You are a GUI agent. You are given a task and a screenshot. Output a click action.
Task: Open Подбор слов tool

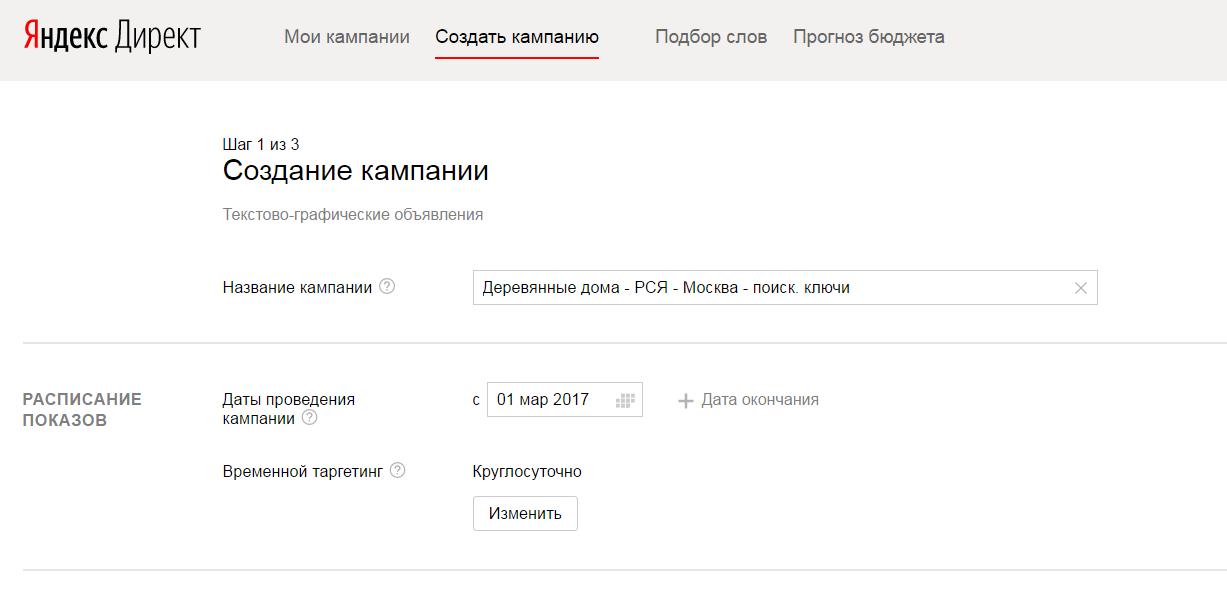[711, 37]
